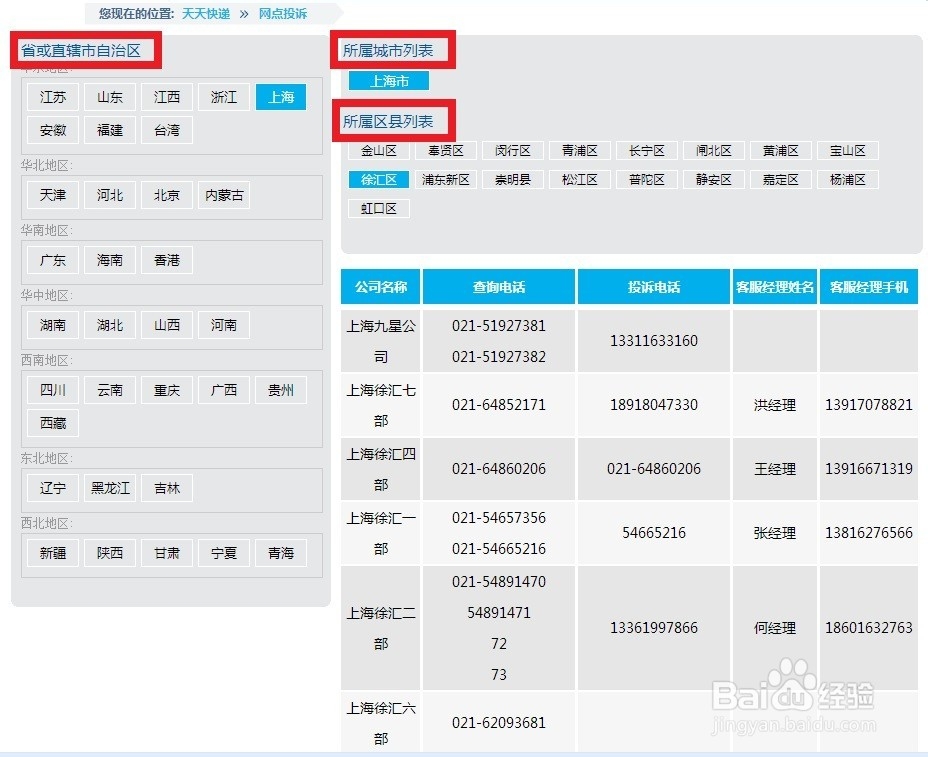Select 贵州 province
This screenshot has height=757, width=928.
point(281,391)
